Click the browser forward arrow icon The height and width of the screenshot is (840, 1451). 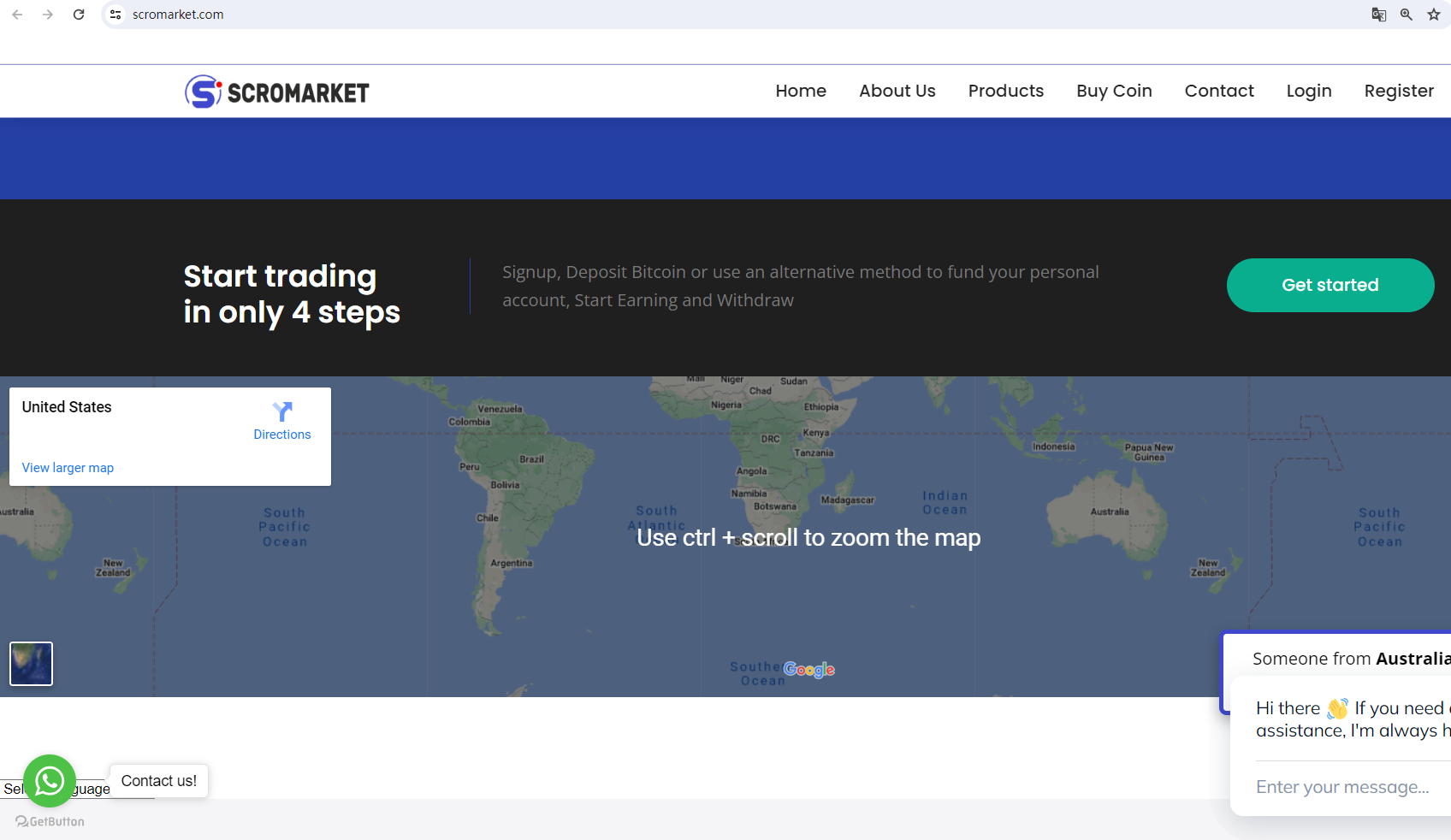[48, 15]
